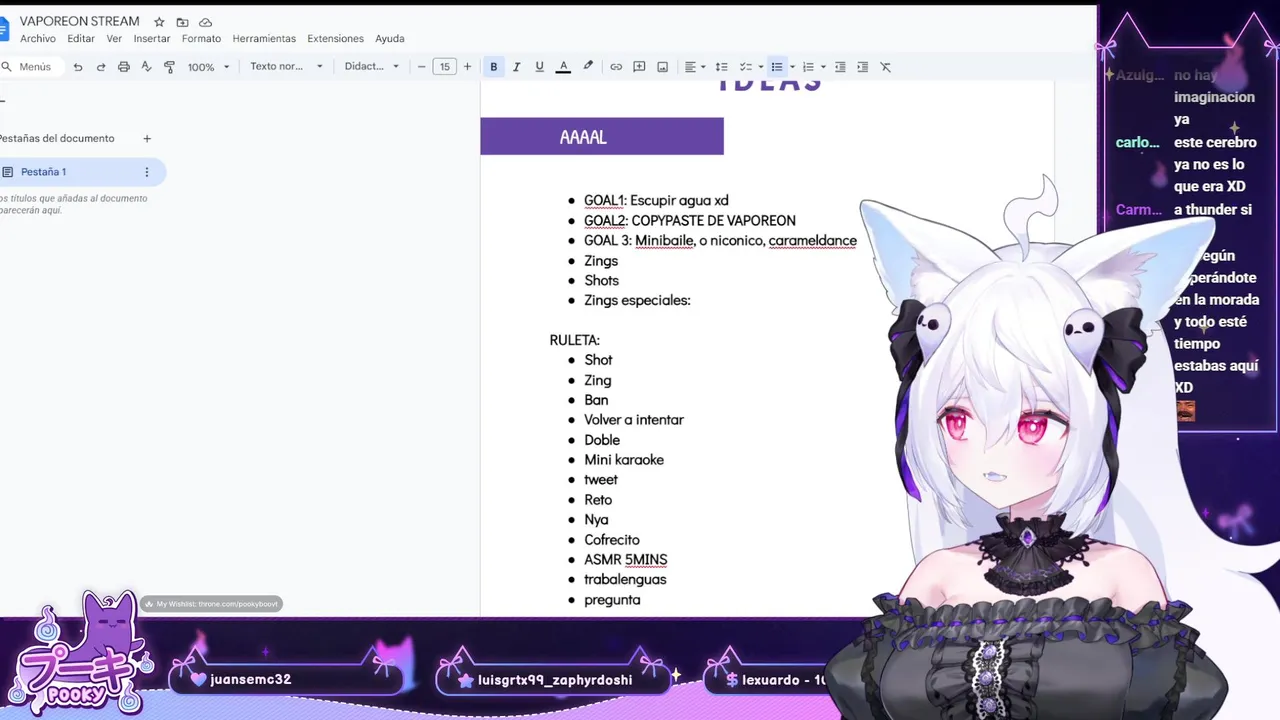Toggle the bulleted list
1280x720 pixels.
pos(776,67)
